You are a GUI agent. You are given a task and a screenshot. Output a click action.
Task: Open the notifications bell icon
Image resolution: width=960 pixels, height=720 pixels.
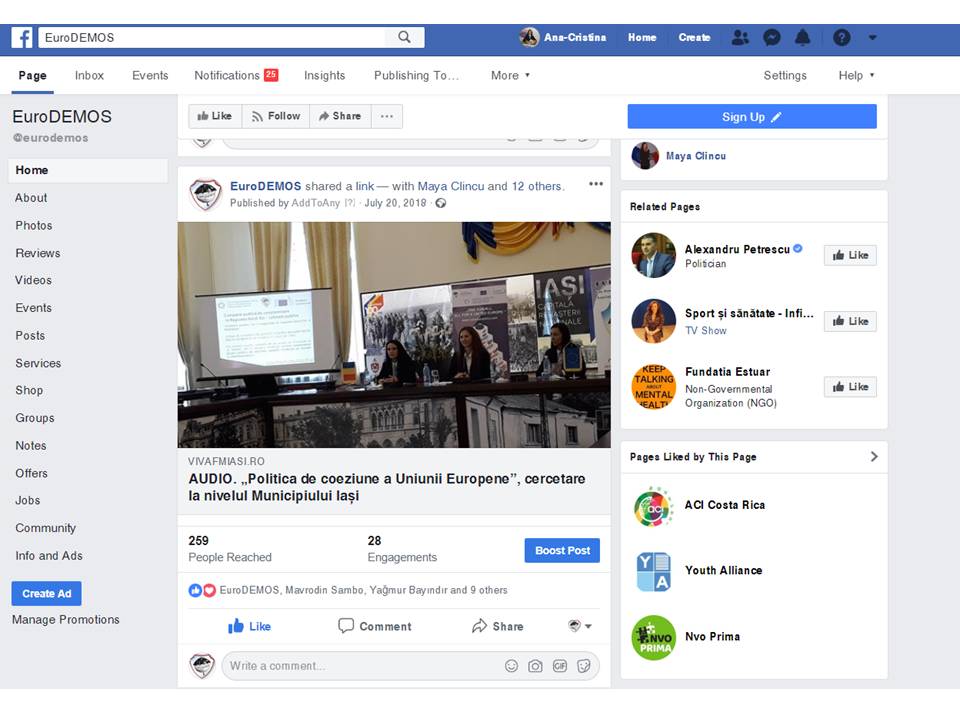[x=802, y=37]
